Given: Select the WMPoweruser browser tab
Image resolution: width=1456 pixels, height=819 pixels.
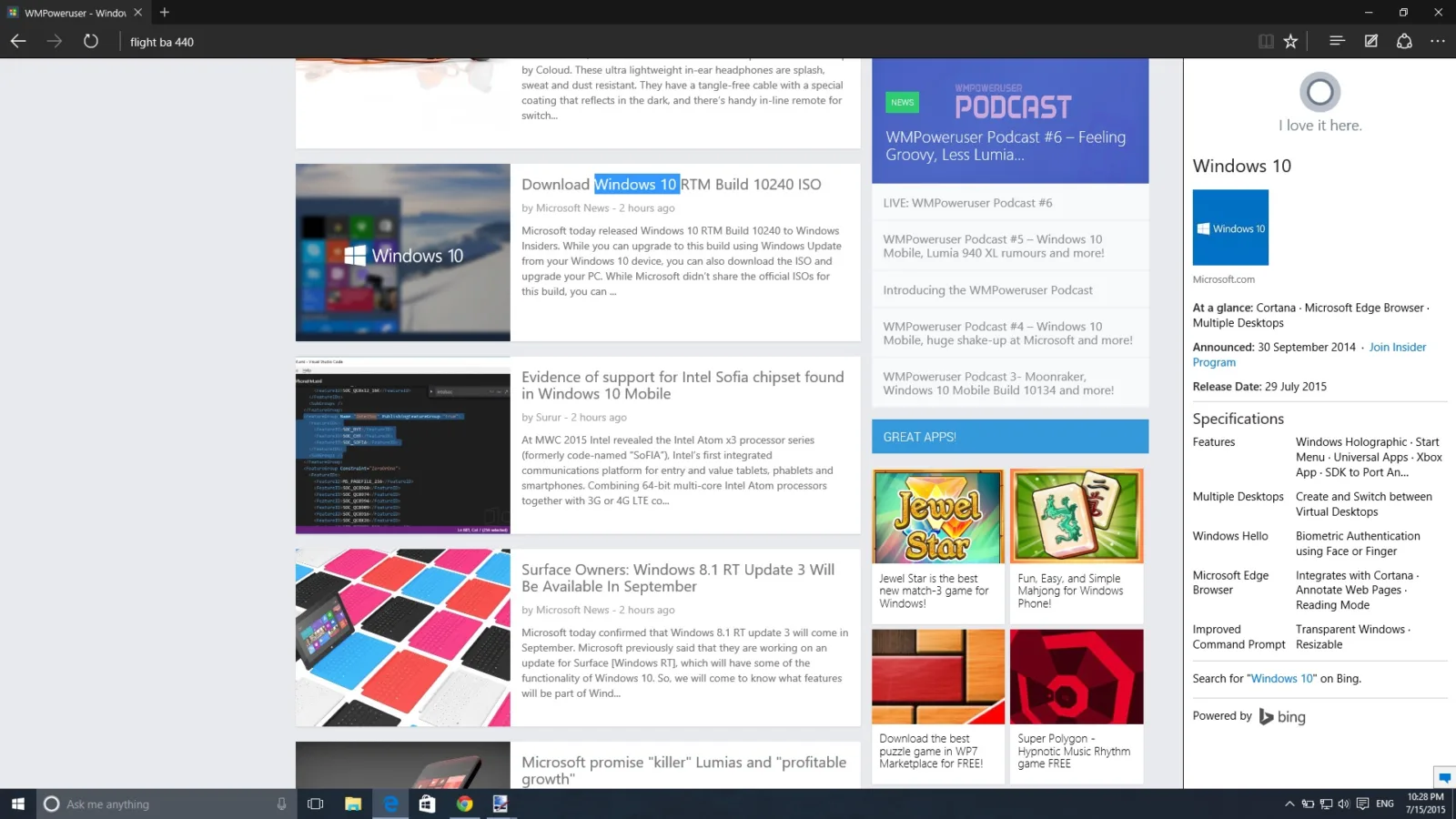Looking at the screenshot, I should [x=75, y=13].
